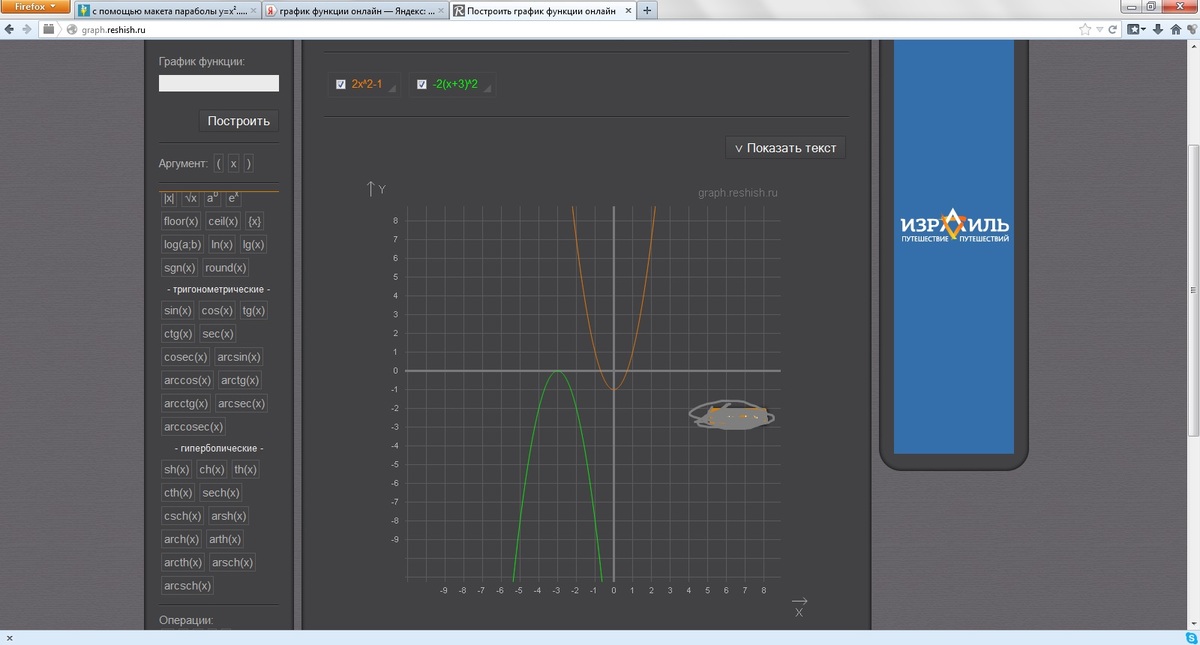1200x645 pixels.
Task: Insert the ch(x) function
Action: coord(212,470)
